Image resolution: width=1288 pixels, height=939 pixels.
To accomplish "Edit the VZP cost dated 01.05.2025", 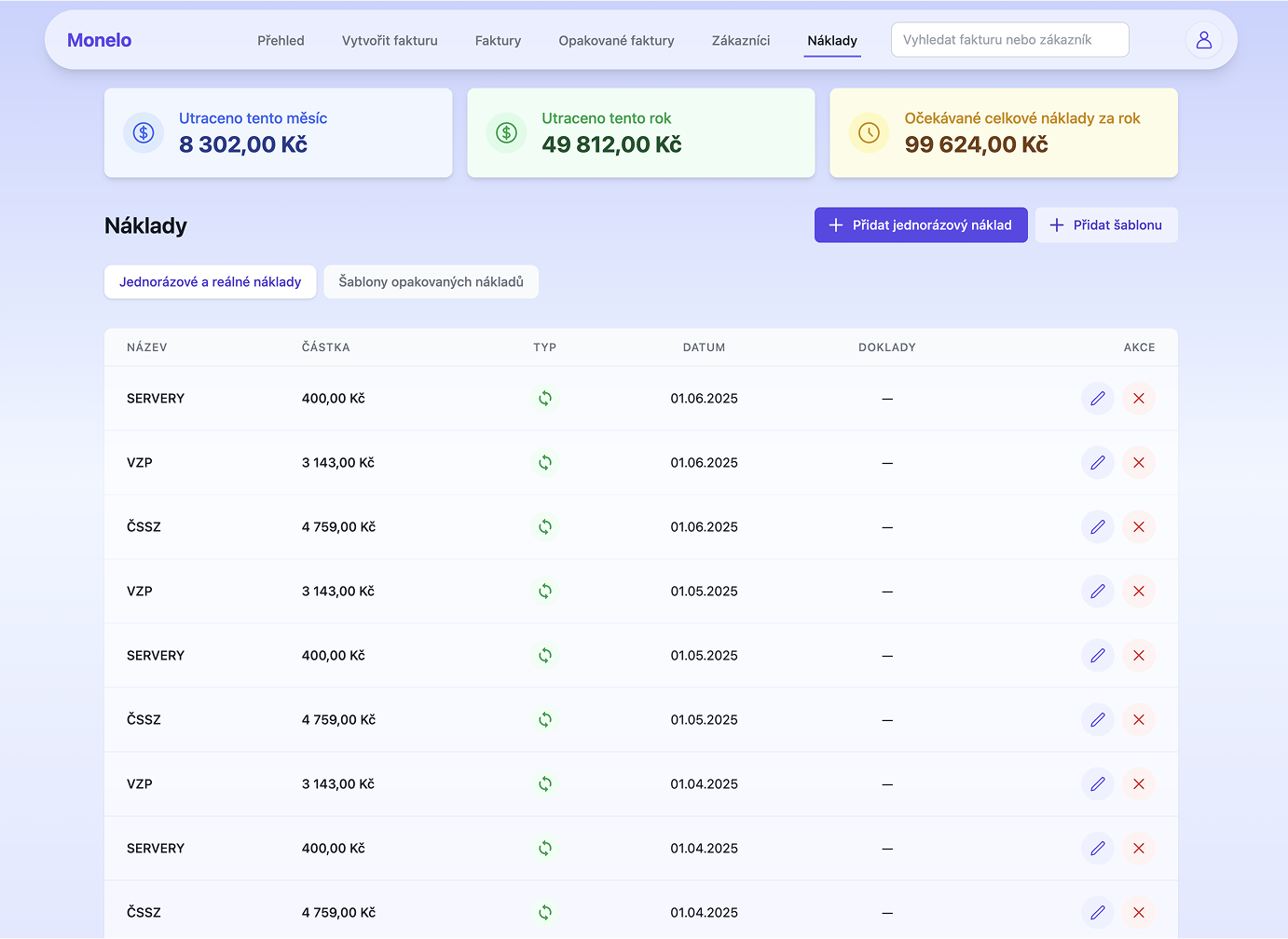I will tap(1098, 592).
